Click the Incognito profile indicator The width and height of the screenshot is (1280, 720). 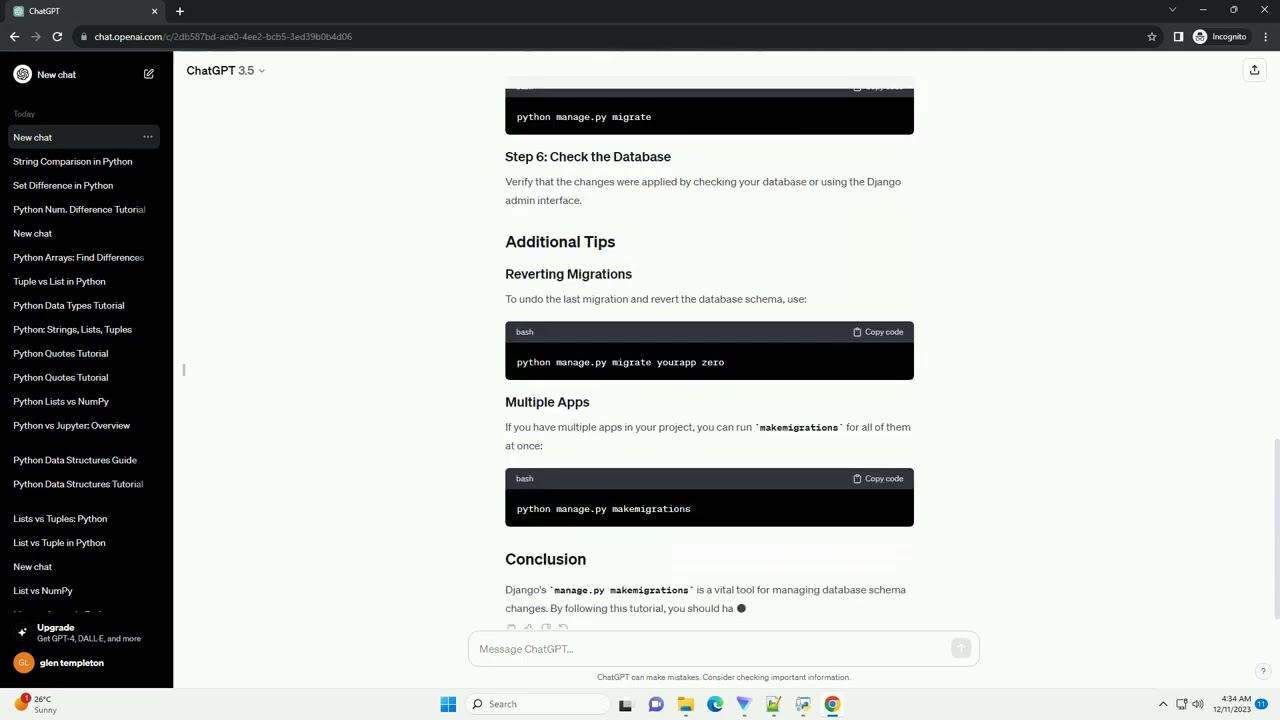click(1220, 37)
